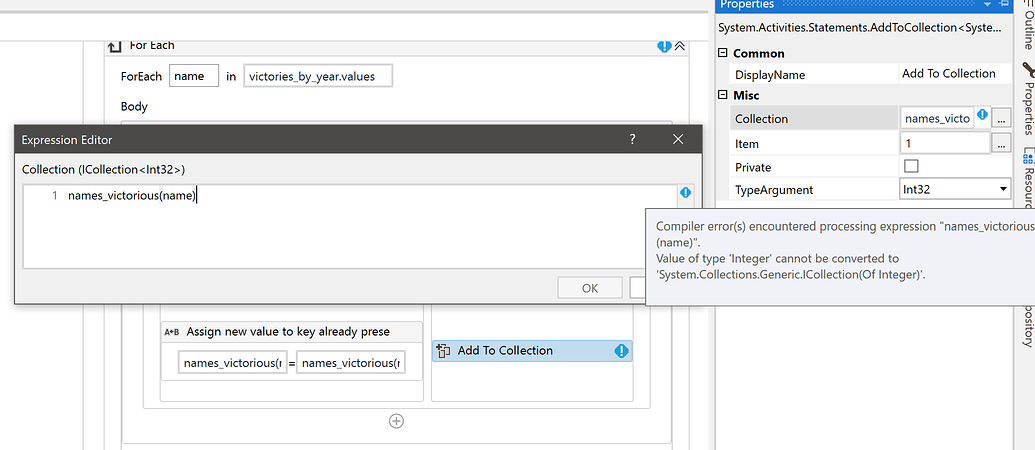This screenshot has height=450, width=1035.
Task: Click Collection property error indicator
Action: 982,116
